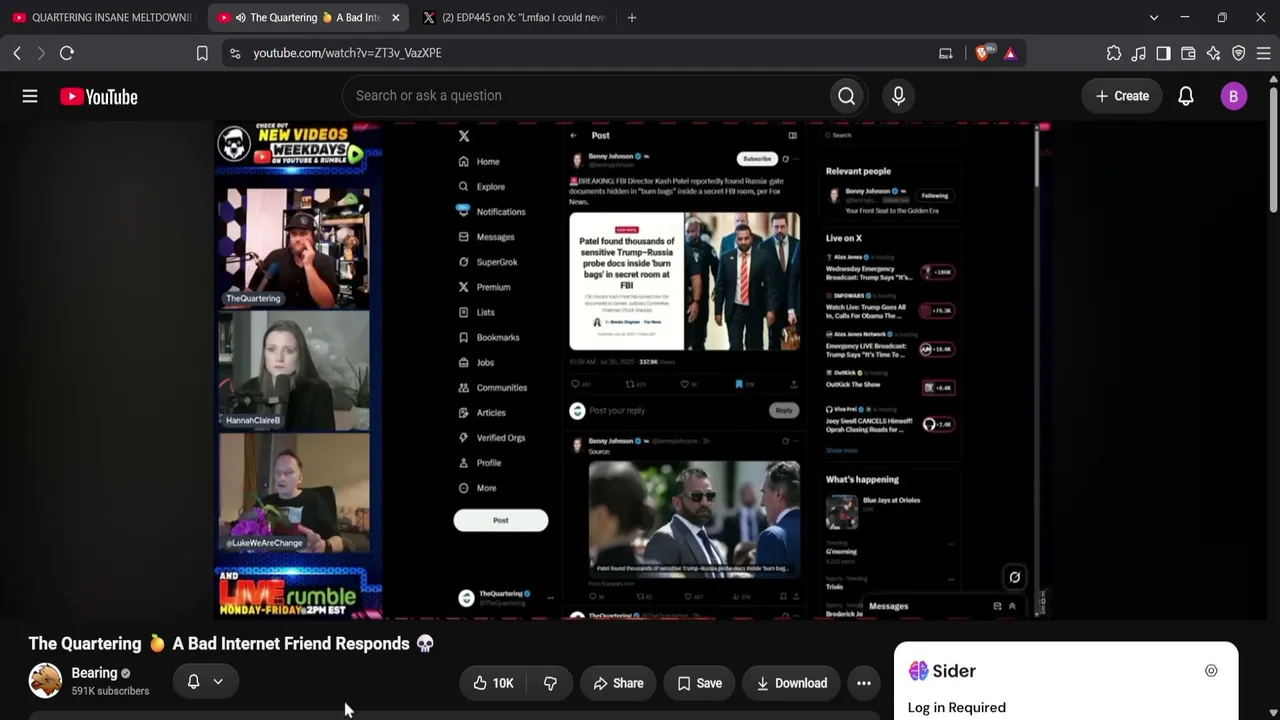
Task: Click the Bearing channel avatar
Action: coord(45,681)
